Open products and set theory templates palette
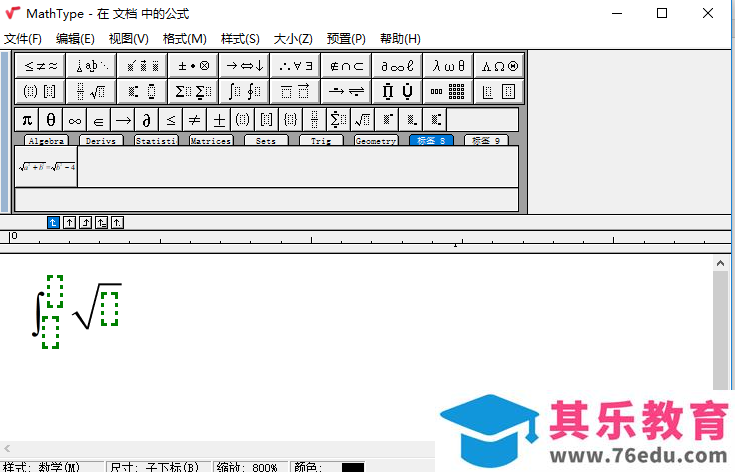Image resolution: width=735 pixels, height=472 pixels. [x=398, y=91]
